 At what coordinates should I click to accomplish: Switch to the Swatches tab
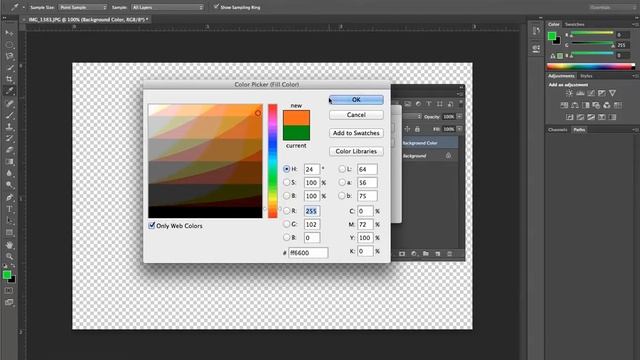(574, 24)
